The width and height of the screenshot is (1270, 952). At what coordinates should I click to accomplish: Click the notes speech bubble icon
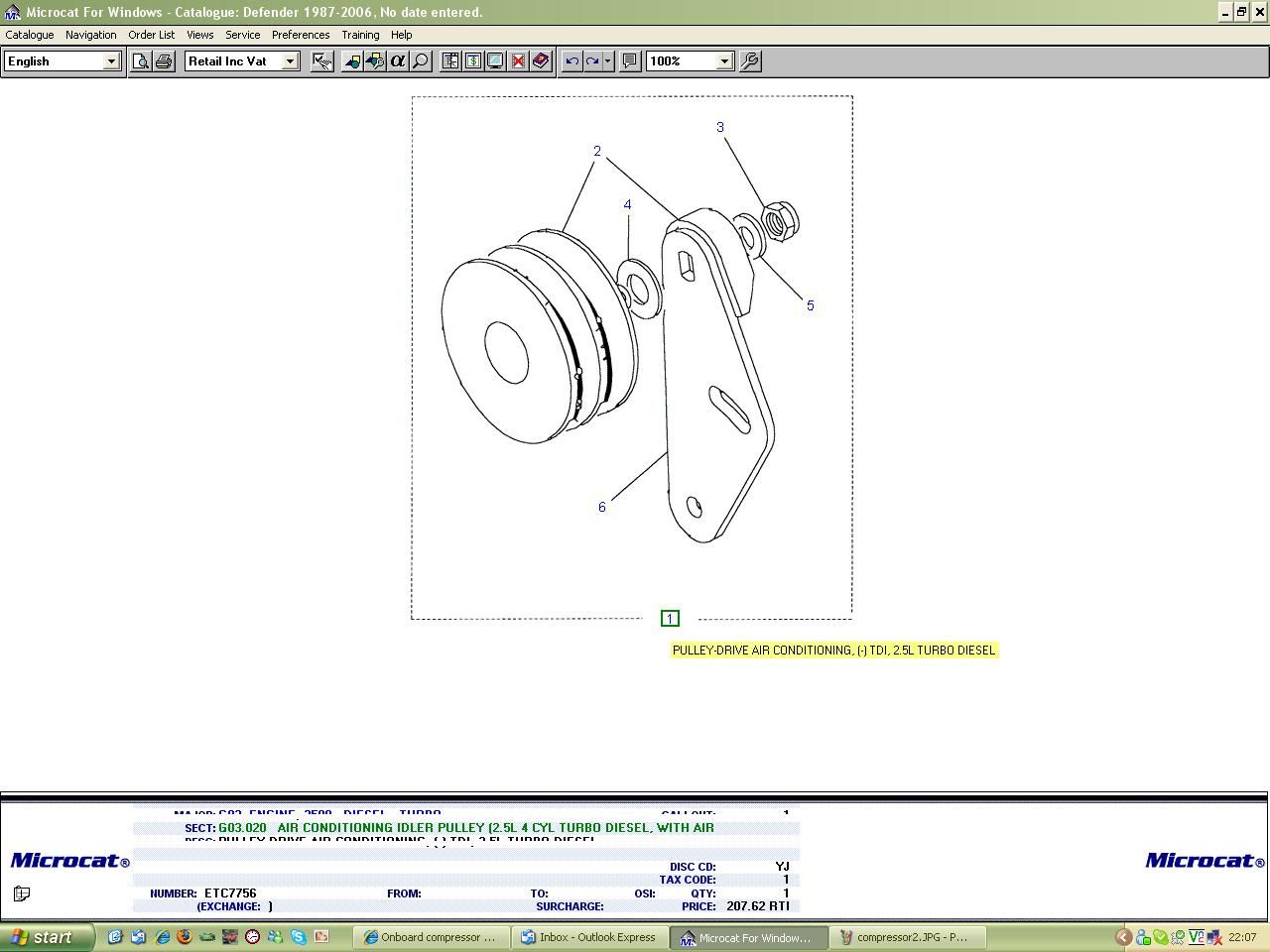629,61
